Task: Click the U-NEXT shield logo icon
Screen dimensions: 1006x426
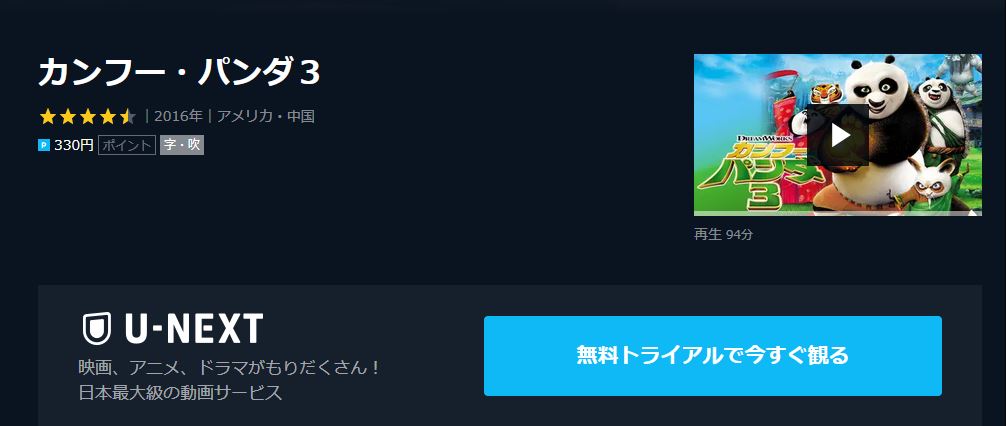Action: pyautogui.click(x=96, y=328)
